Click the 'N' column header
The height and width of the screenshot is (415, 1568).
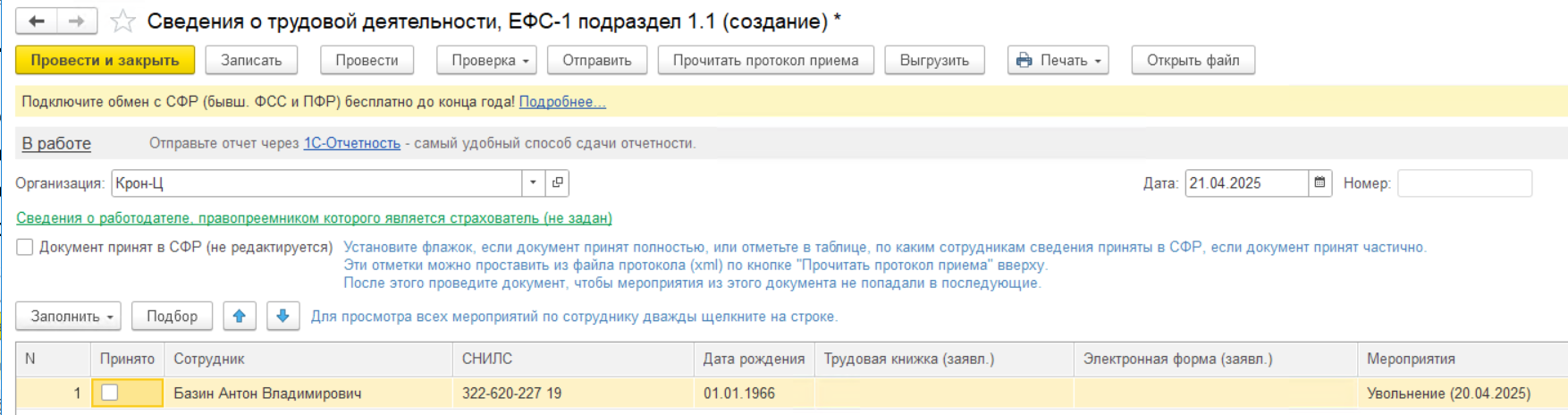coord(53,359)
